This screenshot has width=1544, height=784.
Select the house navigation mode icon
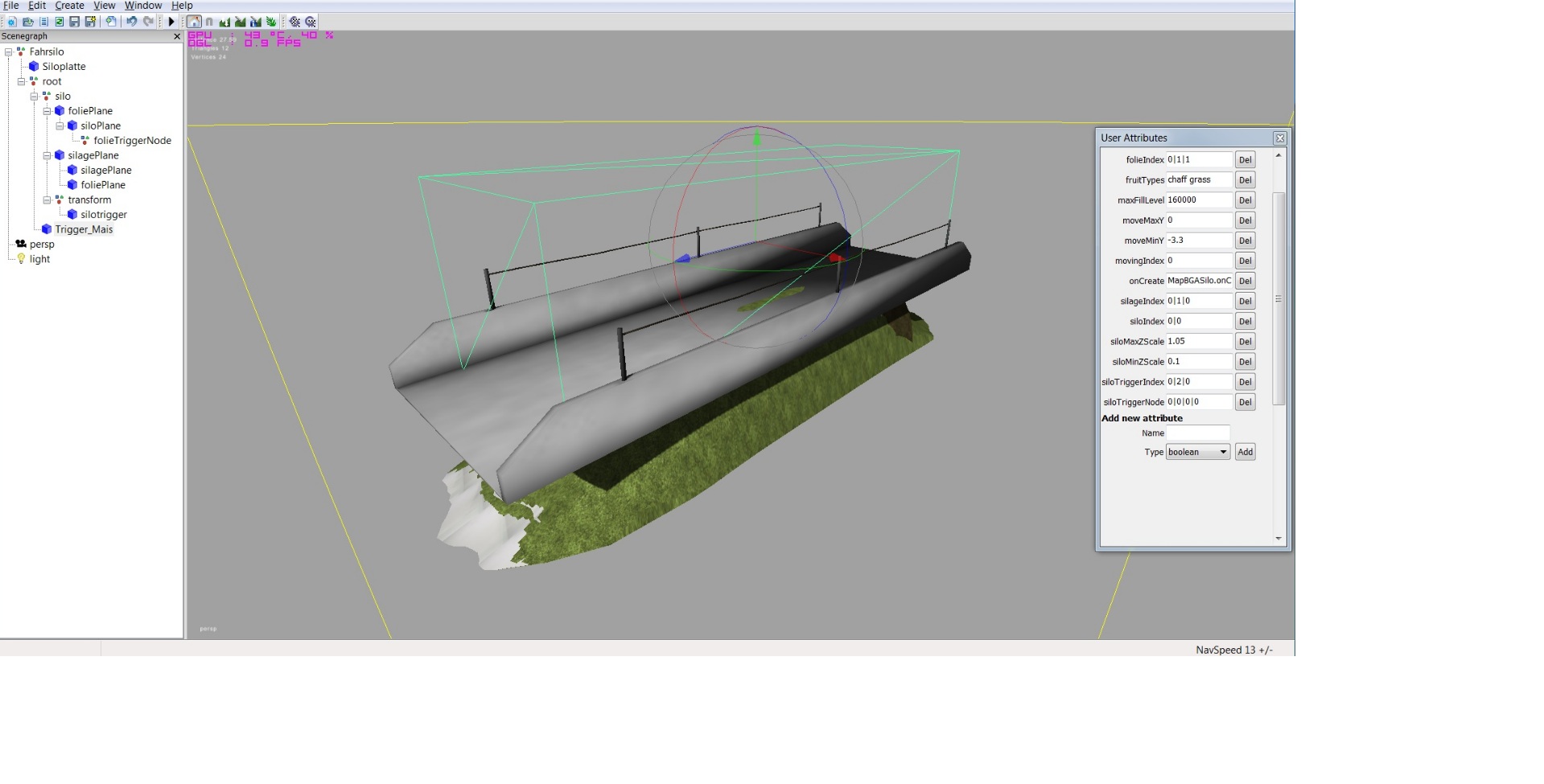click(194, 22)
